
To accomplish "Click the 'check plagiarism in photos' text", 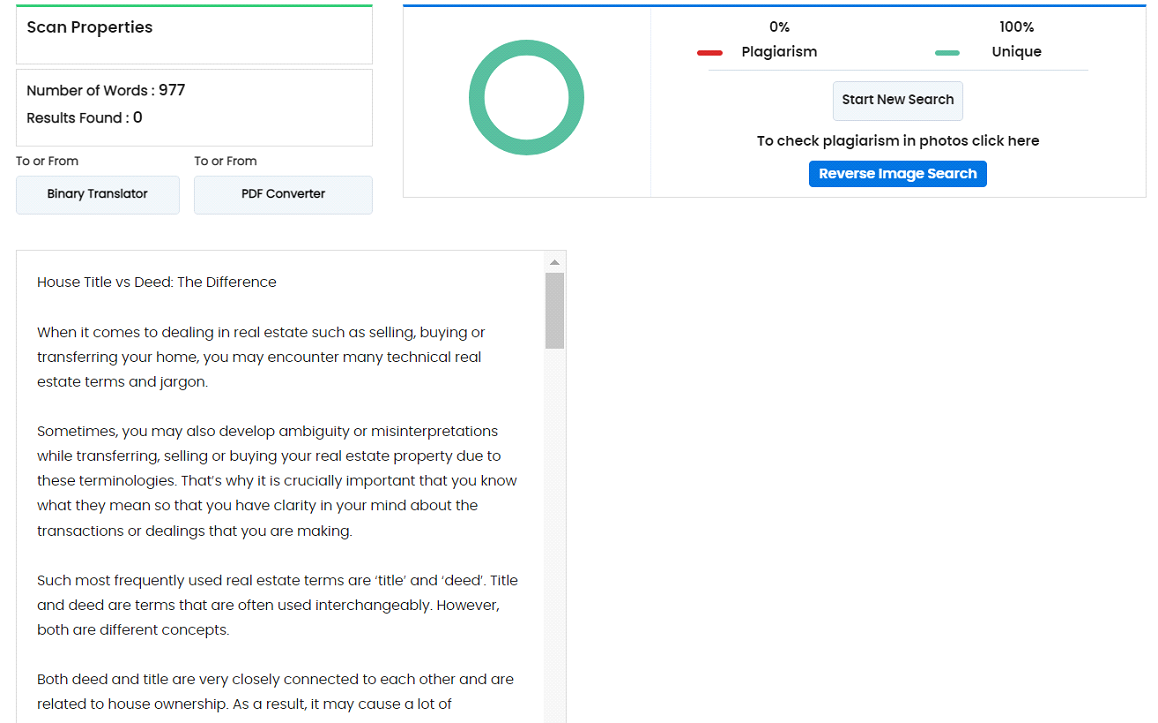I will [897, 141].
